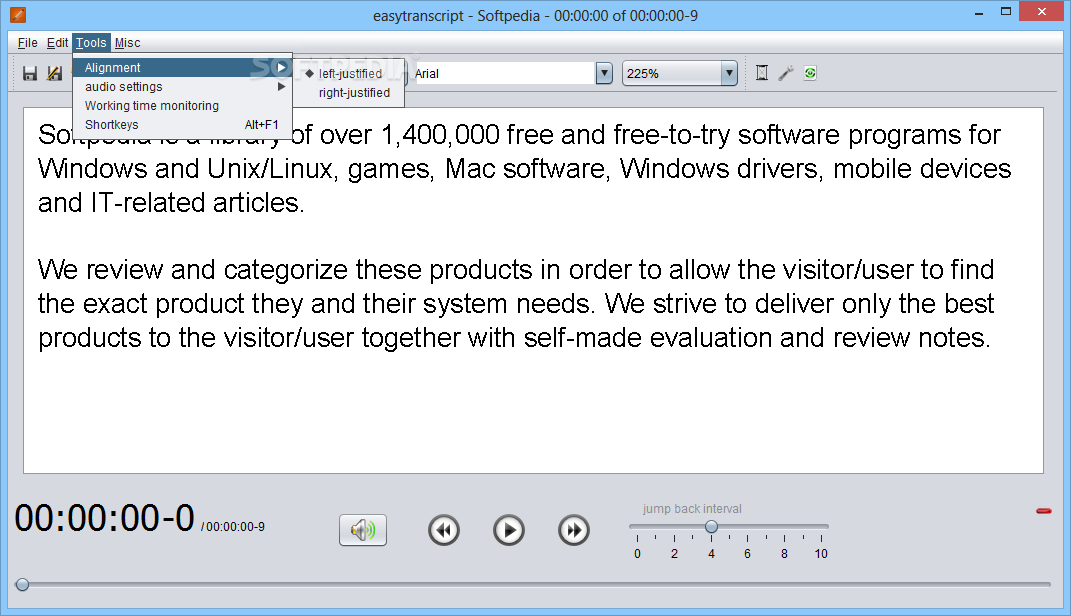Click the 10 mark on interval slider

coord(821,554)
